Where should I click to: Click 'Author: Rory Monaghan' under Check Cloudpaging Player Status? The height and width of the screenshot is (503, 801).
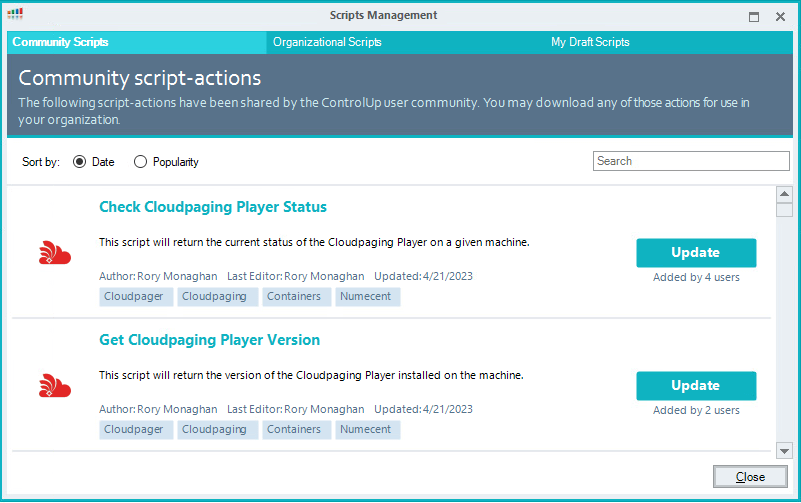[158, 276]
